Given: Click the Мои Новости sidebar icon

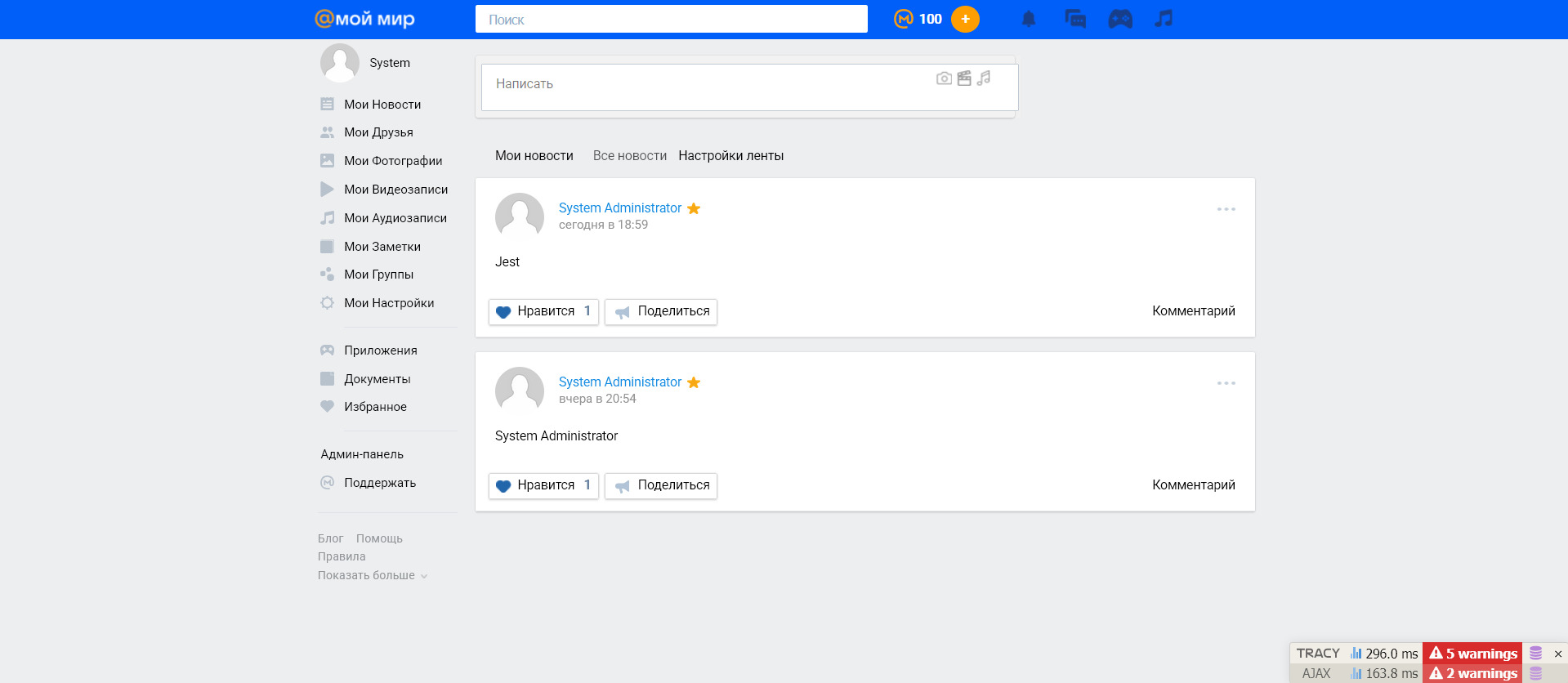Looking at the screenshot, I should [327, 105].
